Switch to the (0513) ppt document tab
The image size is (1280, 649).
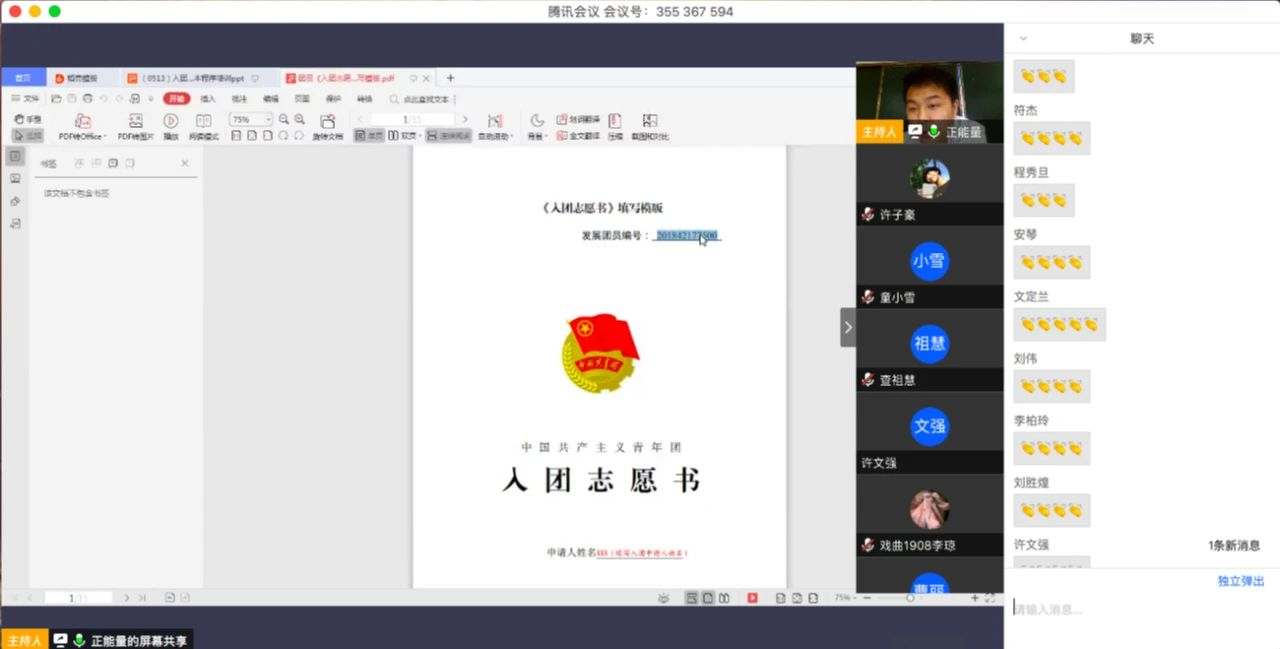[191, 78]
